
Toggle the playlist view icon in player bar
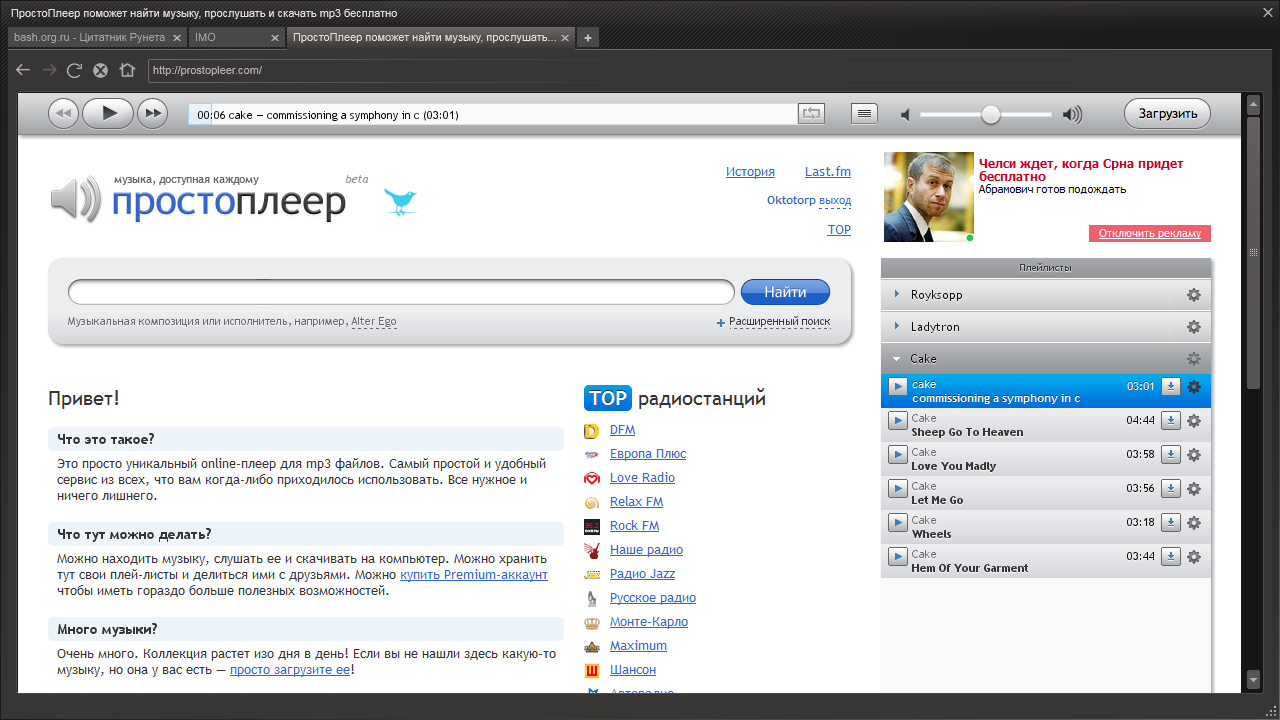[x=864, y=114]
